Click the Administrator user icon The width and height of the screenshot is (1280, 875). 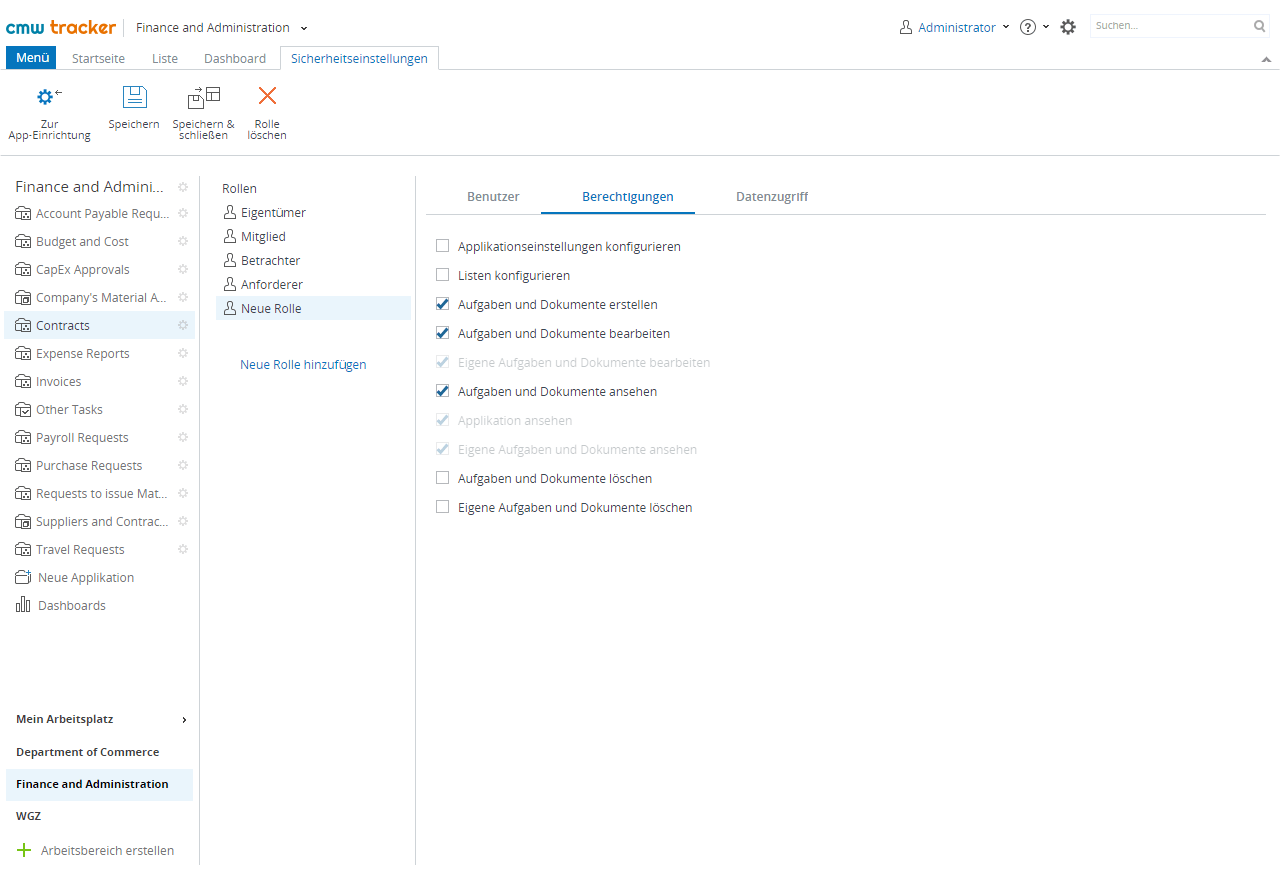(906, 27)
